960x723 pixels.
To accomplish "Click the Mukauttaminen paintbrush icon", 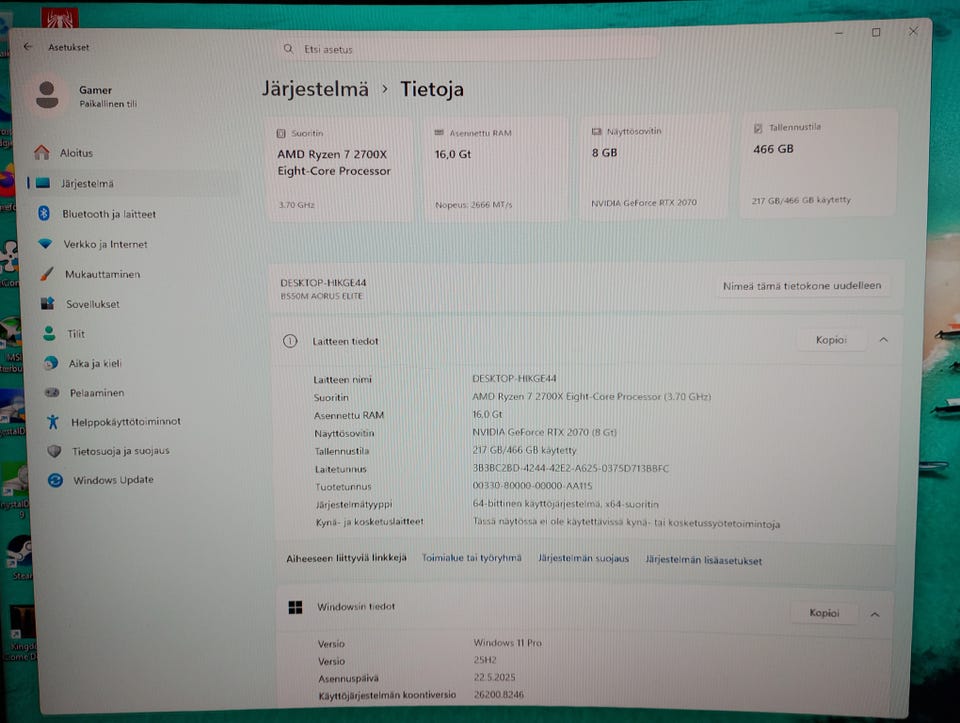I will tap(47, 274).
